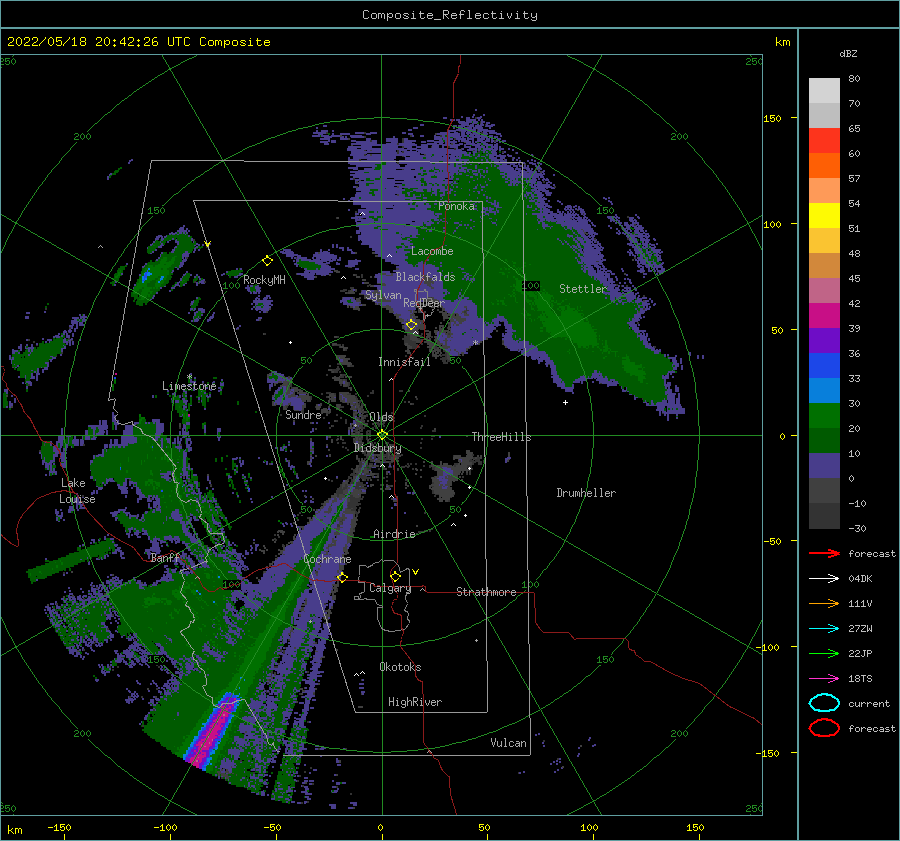
Task: Select the 80 dBZ light grey swatch
Action: click(x=824, y=90)
